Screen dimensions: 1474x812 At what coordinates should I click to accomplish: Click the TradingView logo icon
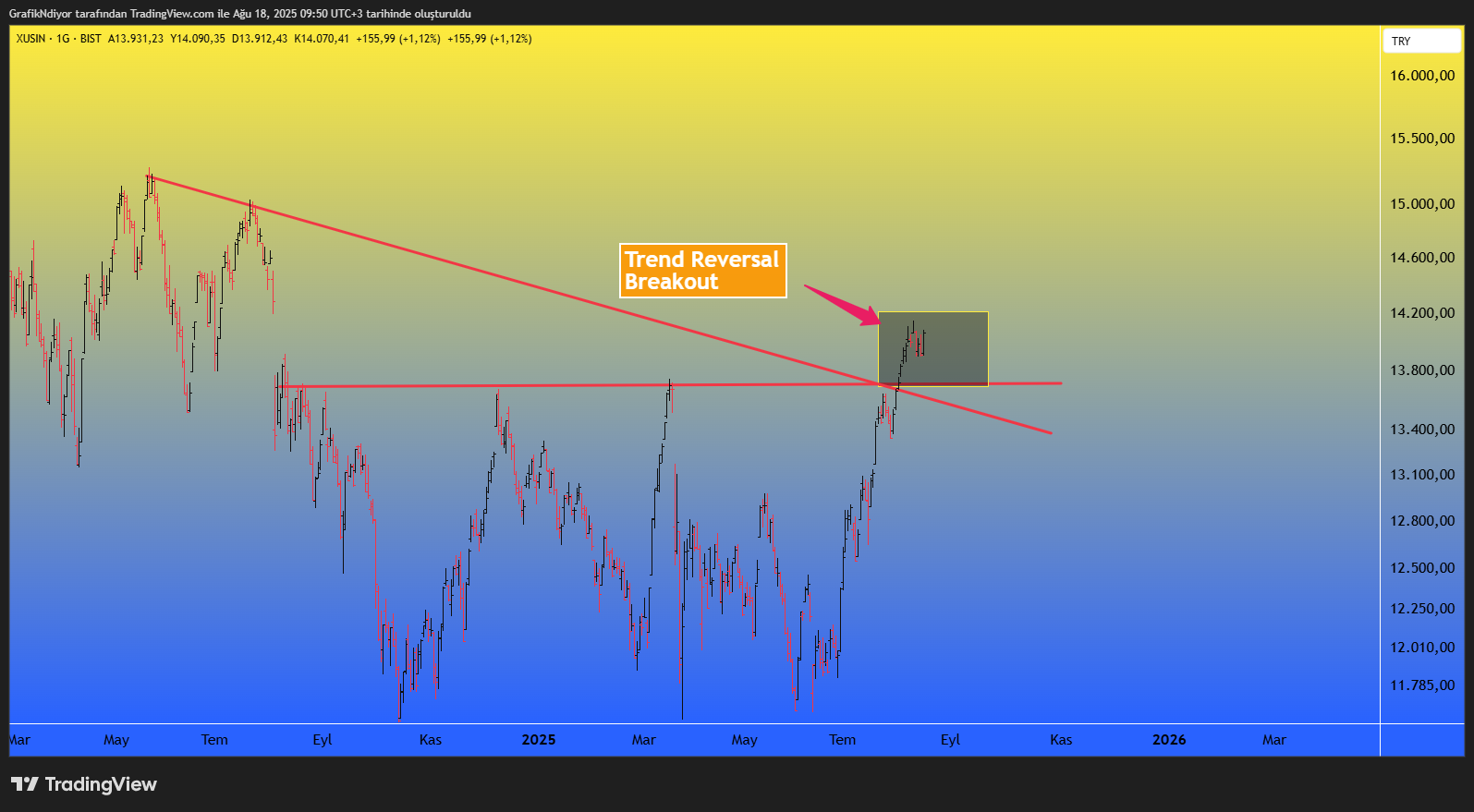pos(24,784)
